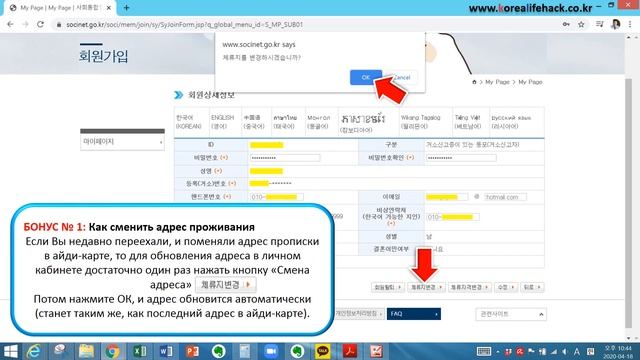This screenshot has height=360, width=640.
Task: Open taskbar clock showing 10:44
Action: (x=619, y=351)
